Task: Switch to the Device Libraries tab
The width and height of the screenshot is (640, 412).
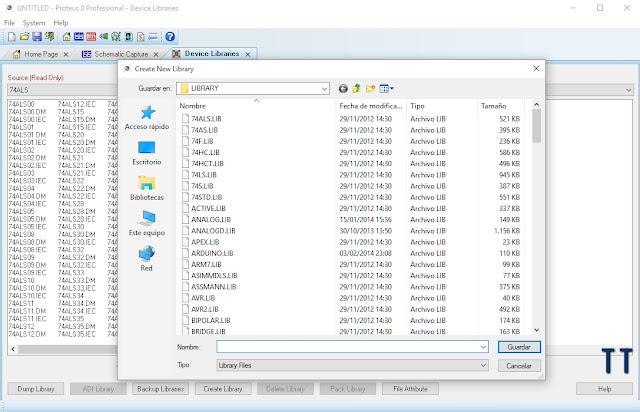Action: pos(212,54)
